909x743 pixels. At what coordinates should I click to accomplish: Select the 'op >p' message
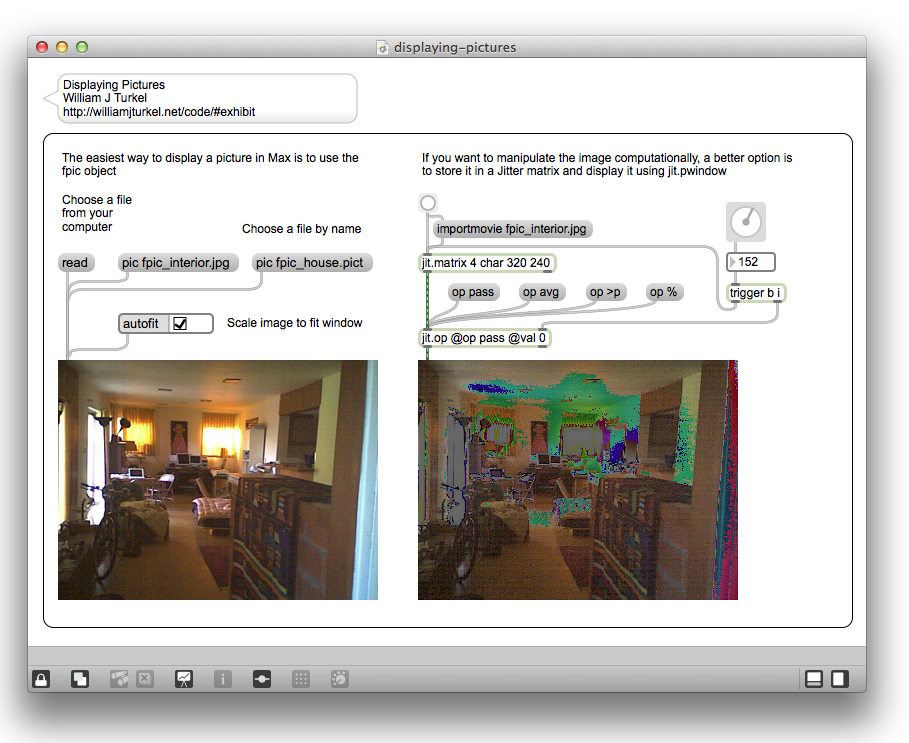605,292
